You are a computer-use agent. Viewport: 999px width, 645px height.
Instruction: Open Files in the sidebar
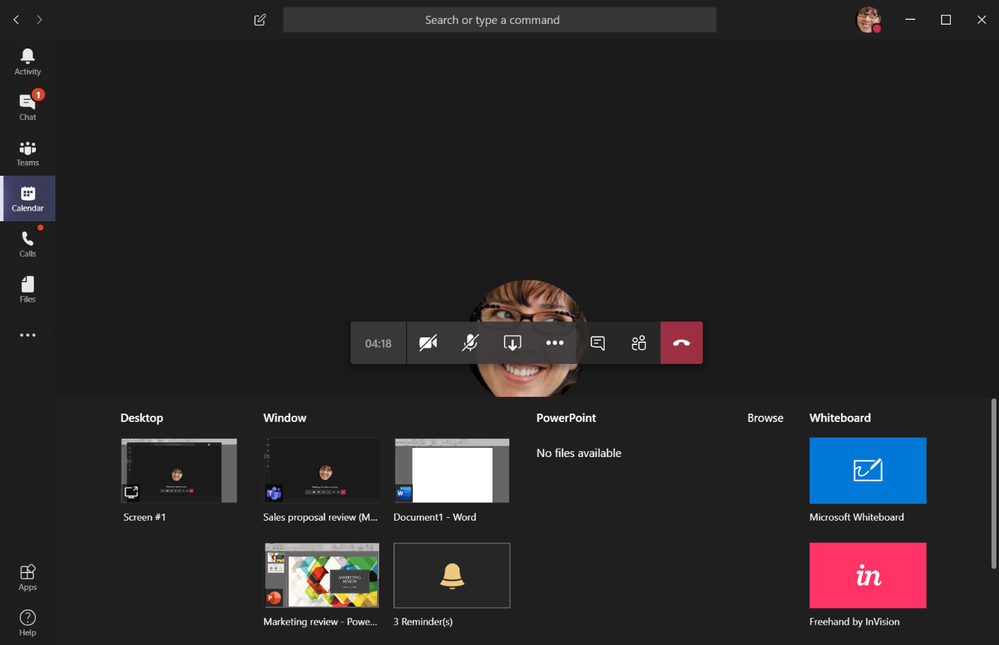click(27, 289)
